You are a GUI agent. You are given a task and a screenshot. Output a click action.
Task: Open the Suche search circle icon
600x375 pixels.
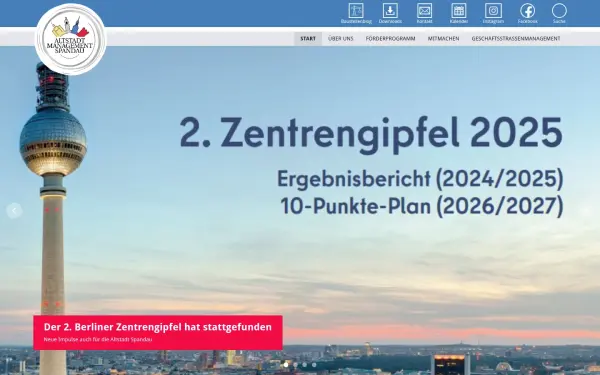click(559, 11)
